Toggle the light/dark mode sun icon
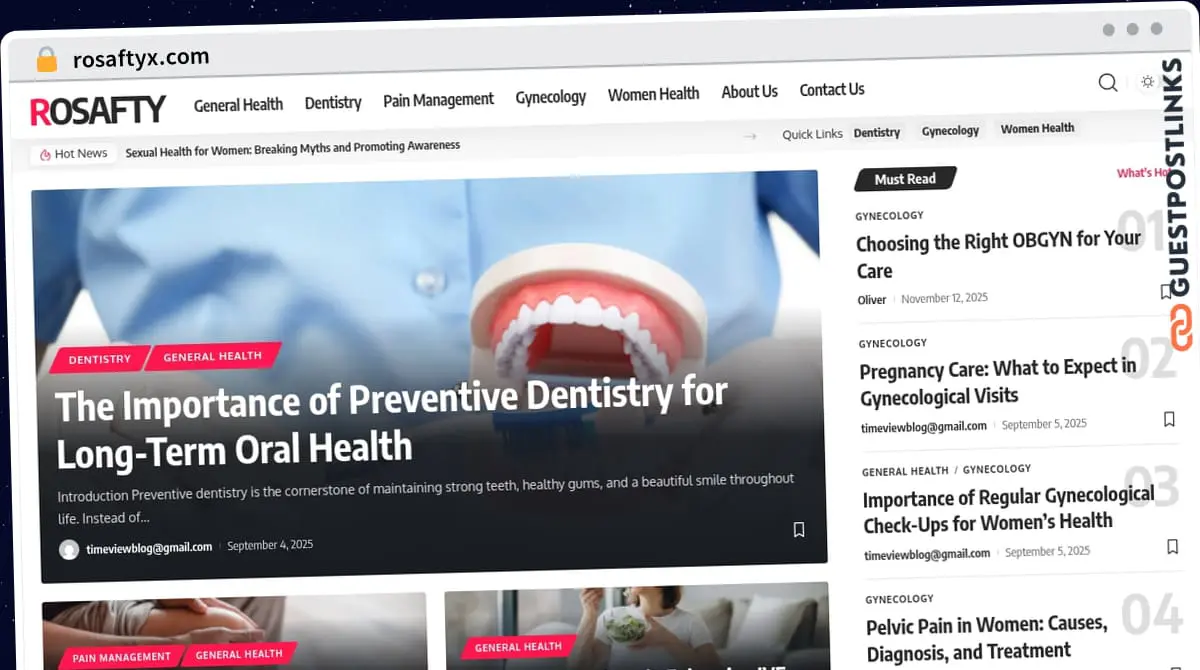This screenshot has height=670, width=1200. [1147, 82]
